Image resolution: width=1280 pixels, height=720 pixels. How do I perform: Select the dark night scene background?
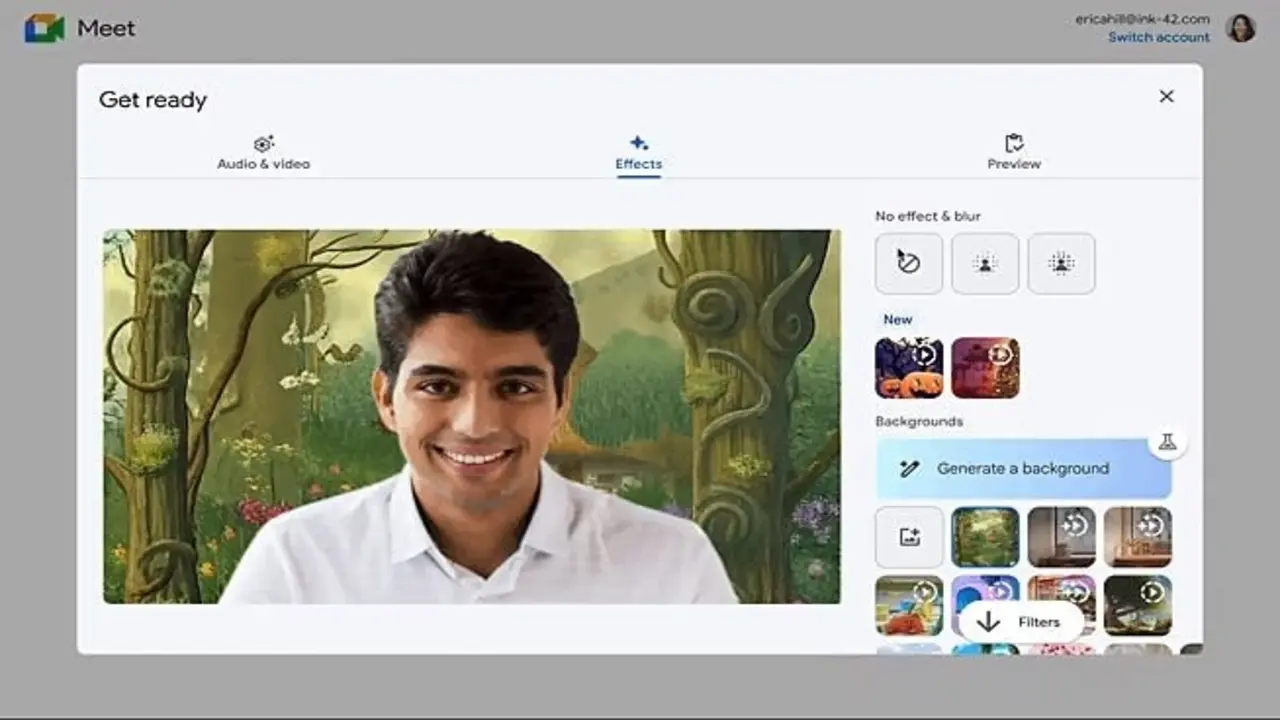(x=1137, y=604)
